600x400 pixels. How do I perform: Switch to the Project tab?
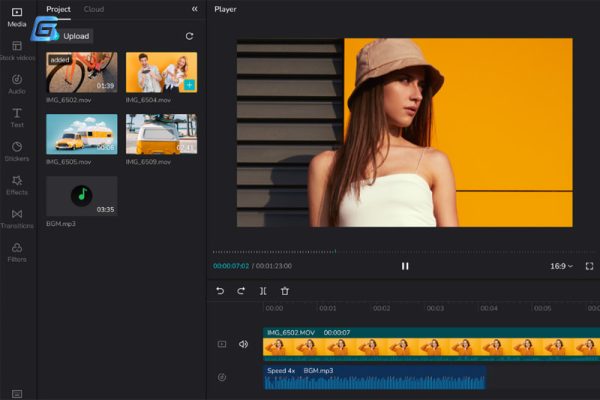tap(58, 9)
